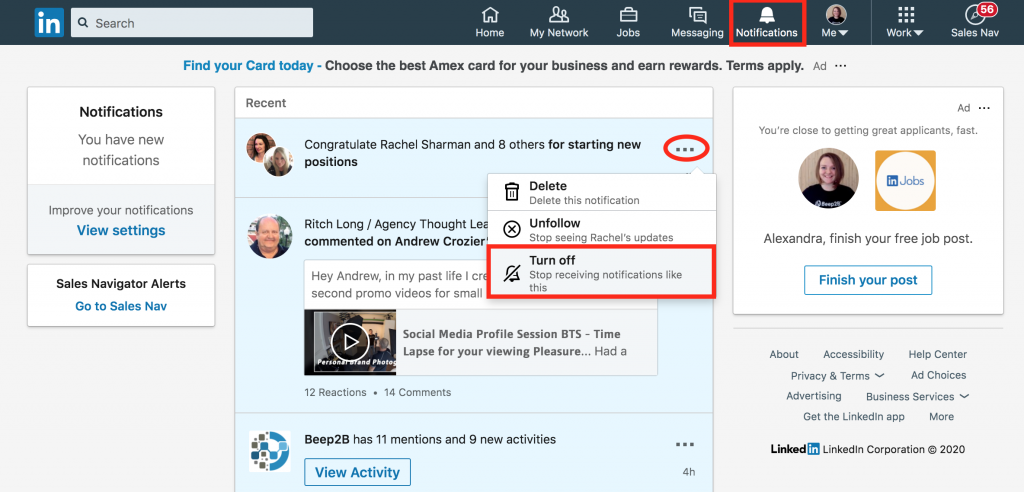Open the Me profile dropdown
Image resolution: width=1024 pixels, height=492 pixels.
836,22
